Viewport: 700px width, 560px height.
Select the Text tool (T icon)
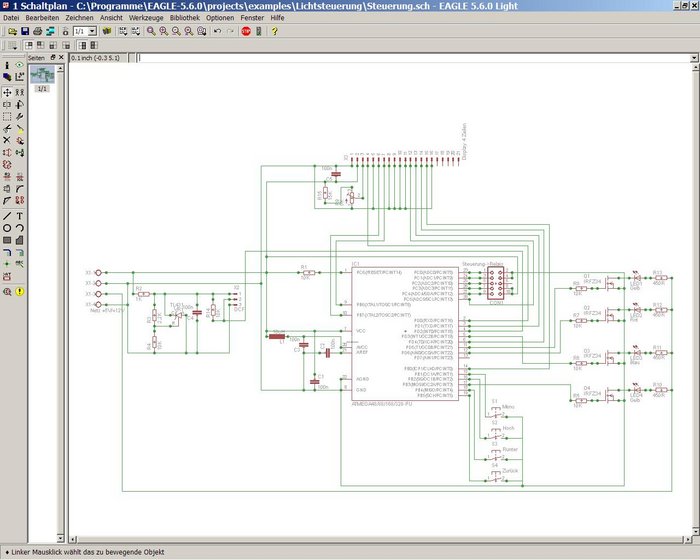(20, 215)
